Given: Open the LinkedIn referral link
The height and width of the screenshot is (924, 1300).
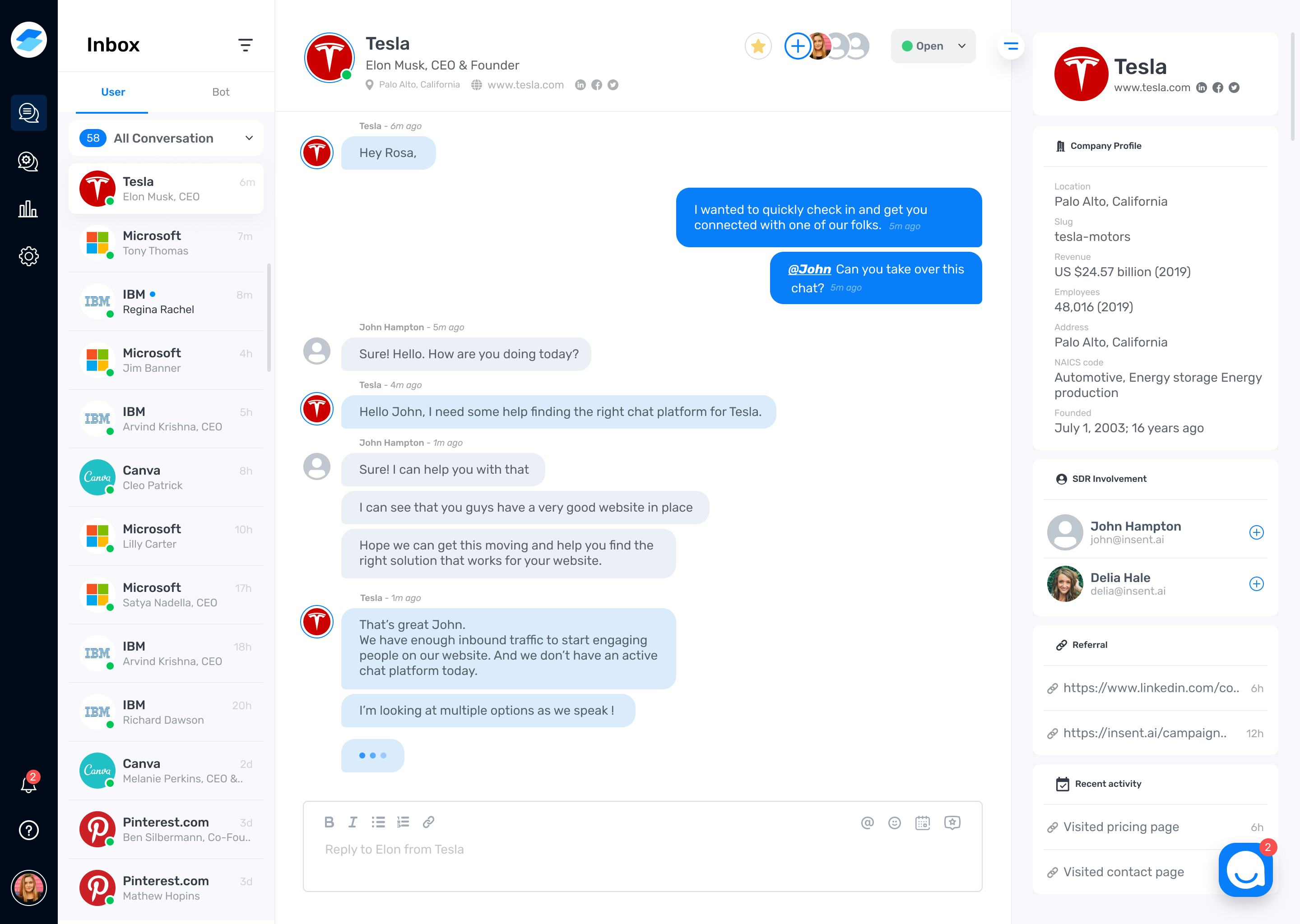Looking at the screenshot, I should [1151, 688].
